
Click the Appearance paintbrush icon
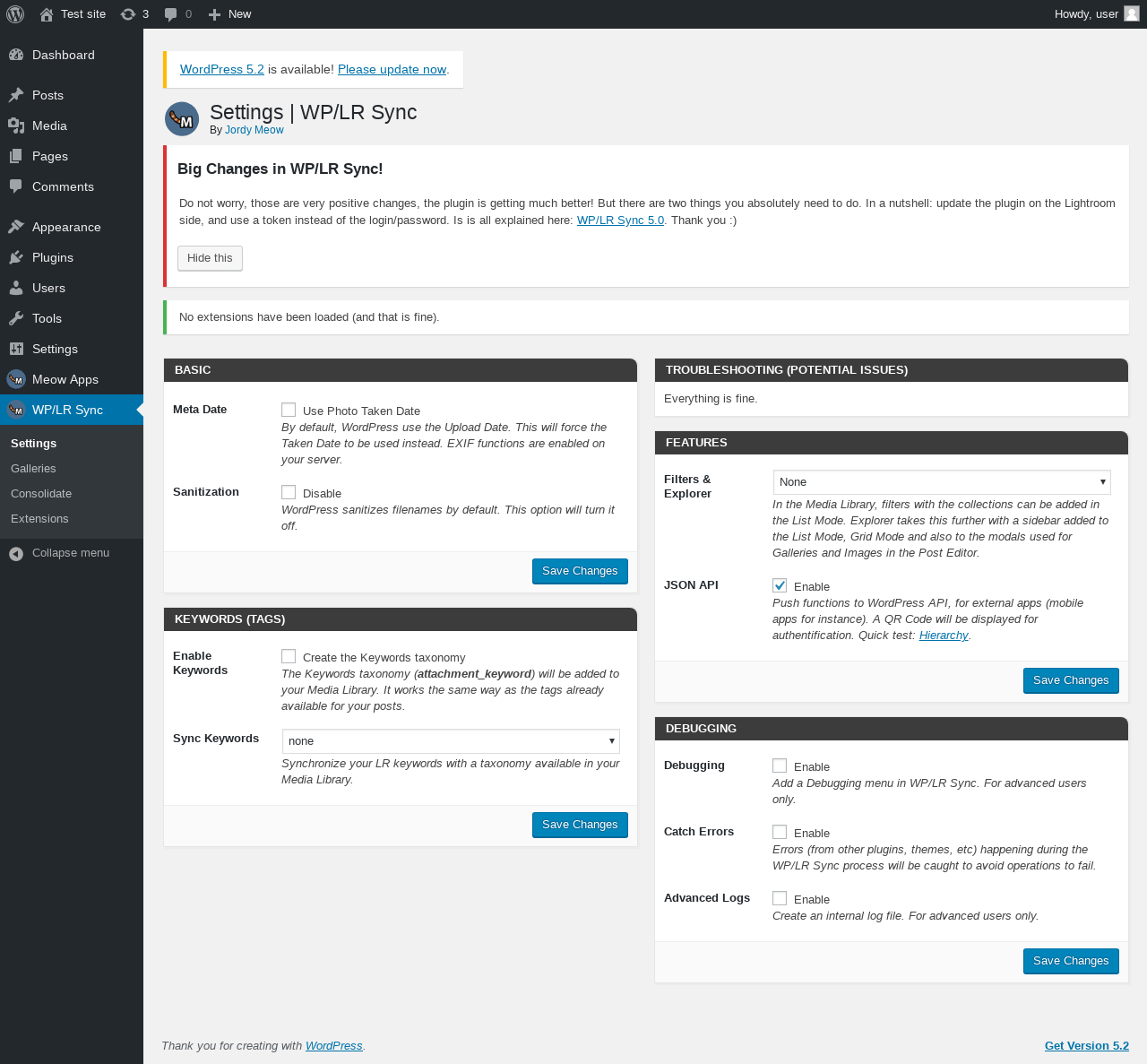click(x=16, y=227)
